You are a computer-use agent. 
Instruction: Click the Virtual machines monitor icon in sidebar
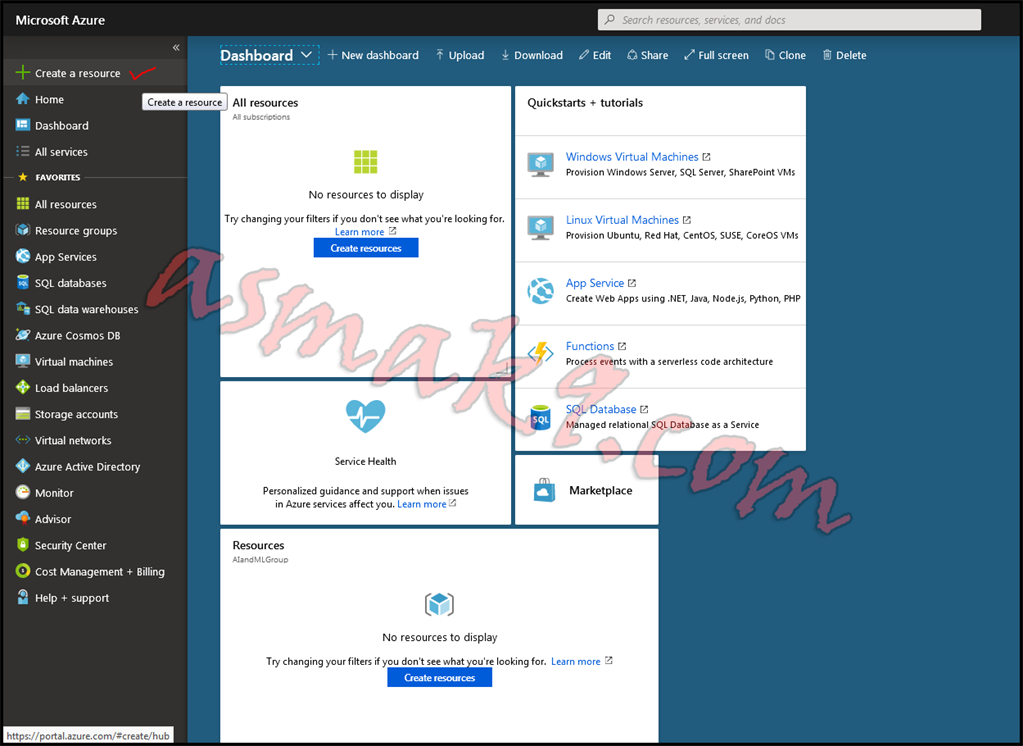[23, 361]
